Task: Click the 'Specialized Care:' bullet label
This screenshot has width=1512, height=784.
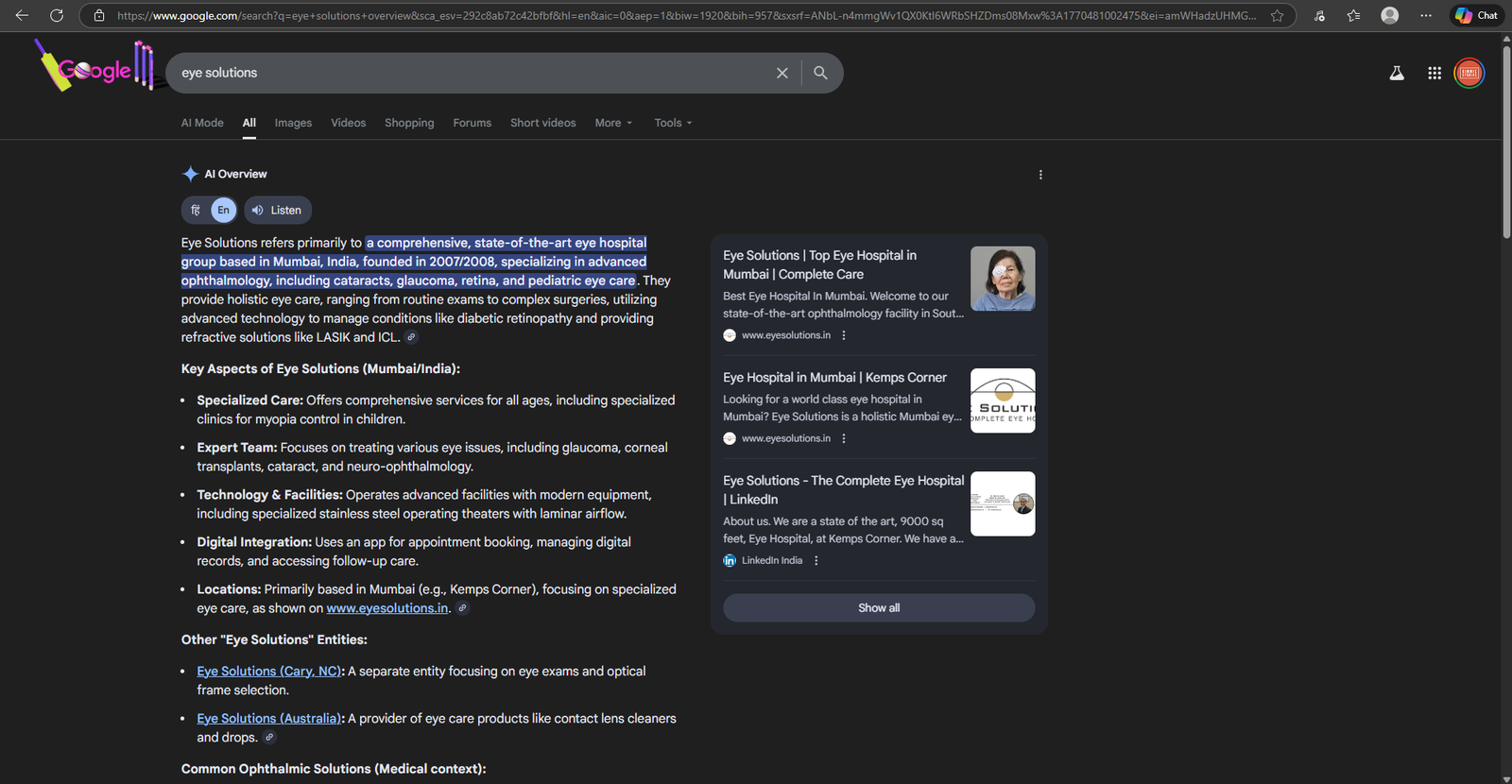Action: [250, 401]
